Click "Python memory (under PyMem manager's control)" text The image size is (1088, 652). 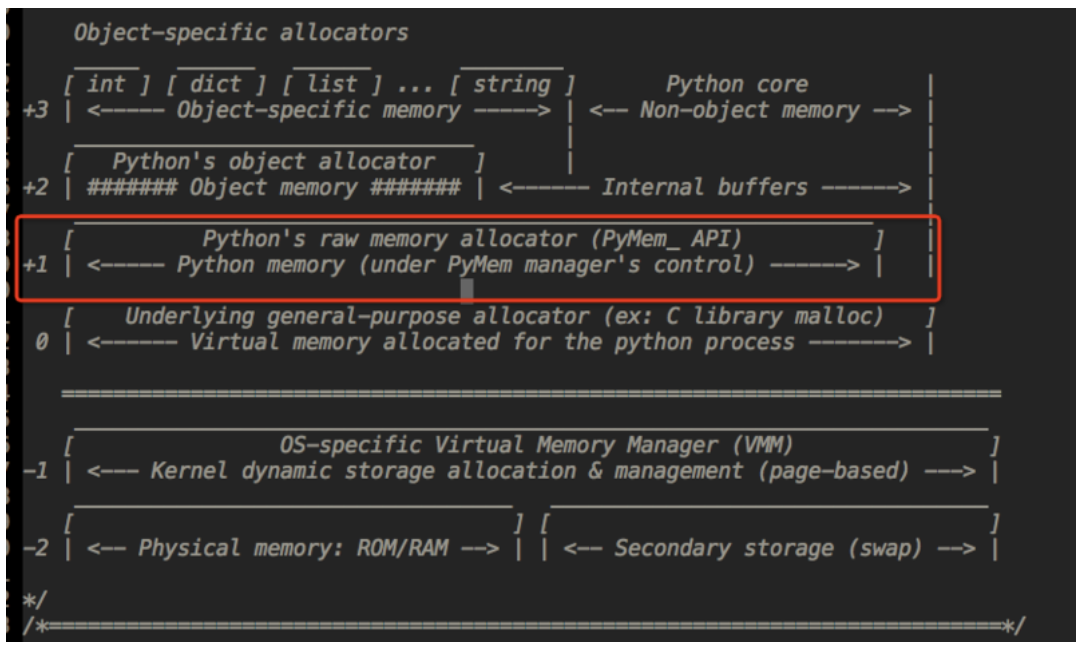[465, 265]
